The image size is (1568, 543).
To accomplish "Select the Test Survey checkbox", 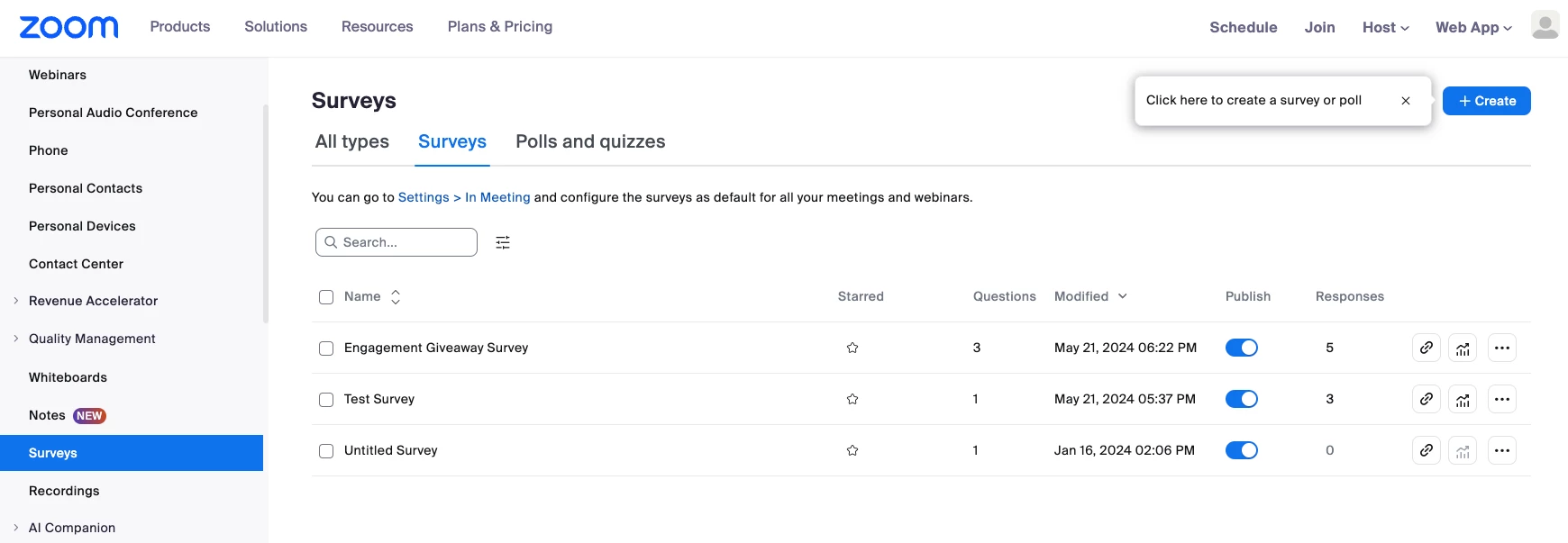I will tap(326, 400).
